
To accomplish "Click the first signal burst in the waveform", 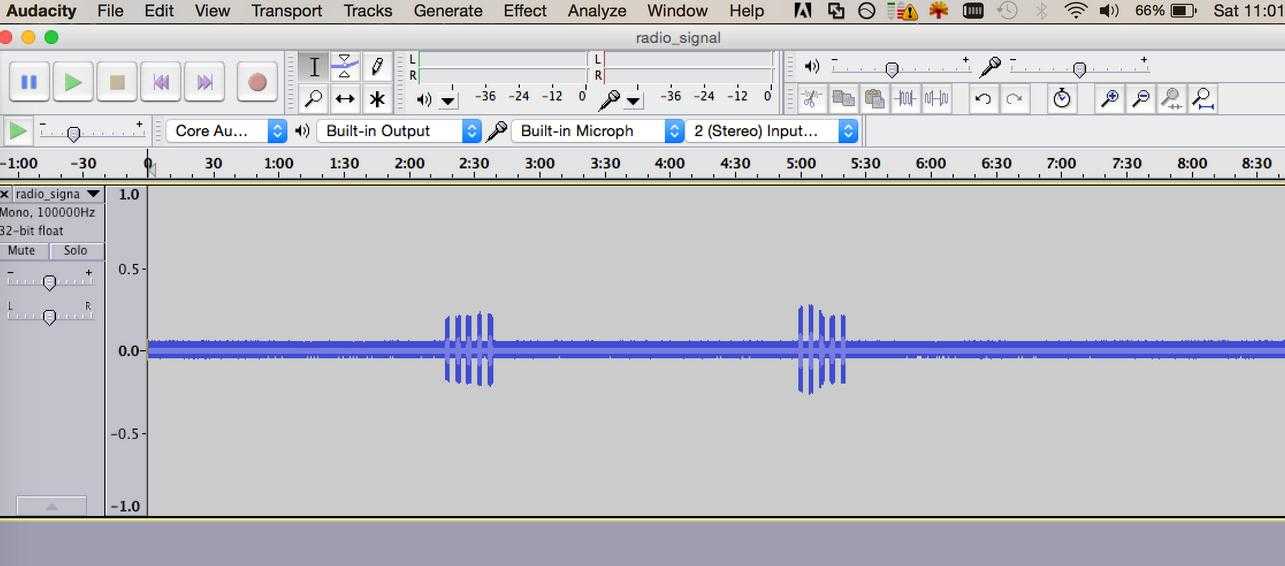I will (469, 349).
